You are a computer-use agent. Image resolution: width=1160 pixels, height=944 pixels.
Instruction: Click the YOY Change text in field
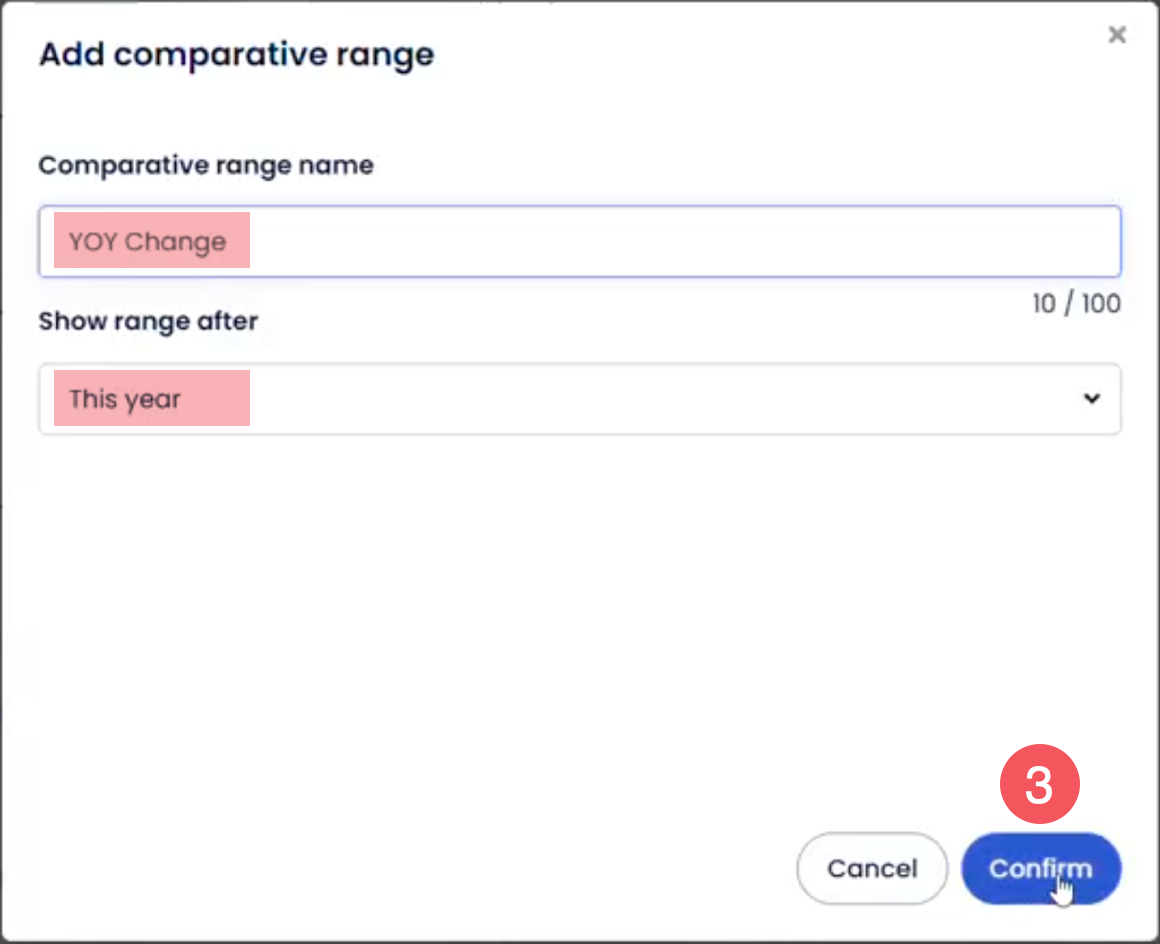point(147,242)
